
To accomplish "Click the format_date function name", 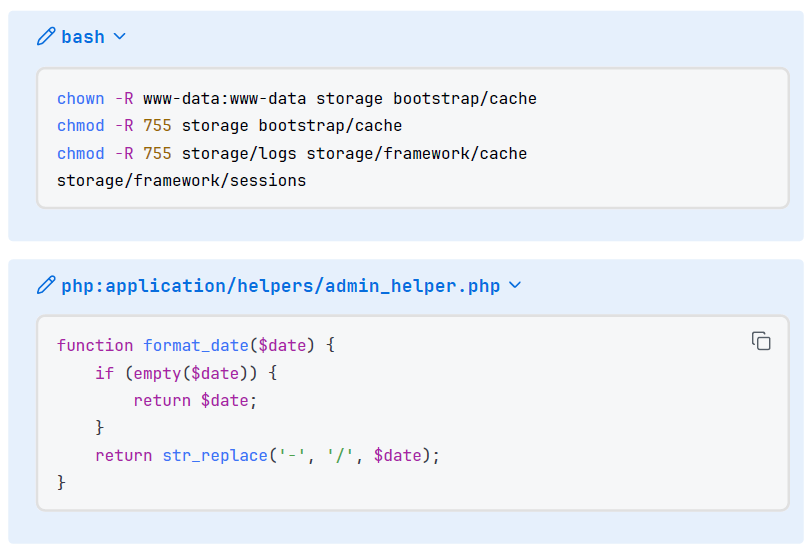I will click(x=195, y=346).
